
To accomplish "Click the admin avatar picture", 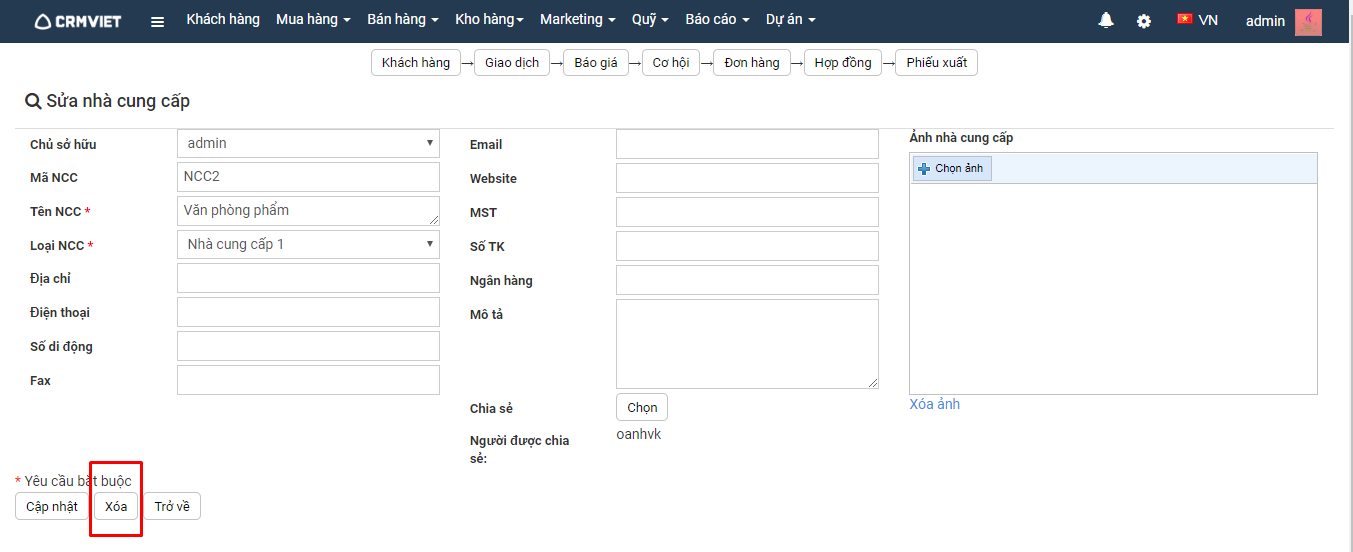I will 1308,21.
